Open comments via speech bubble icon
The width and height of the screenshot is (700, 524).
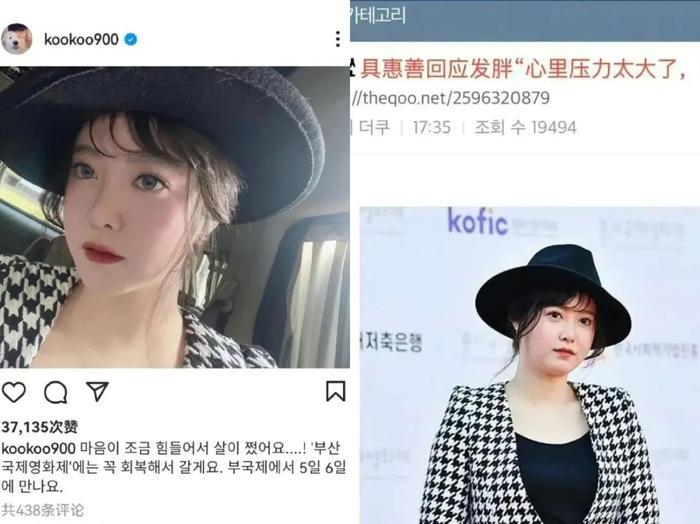coord(56,392)
